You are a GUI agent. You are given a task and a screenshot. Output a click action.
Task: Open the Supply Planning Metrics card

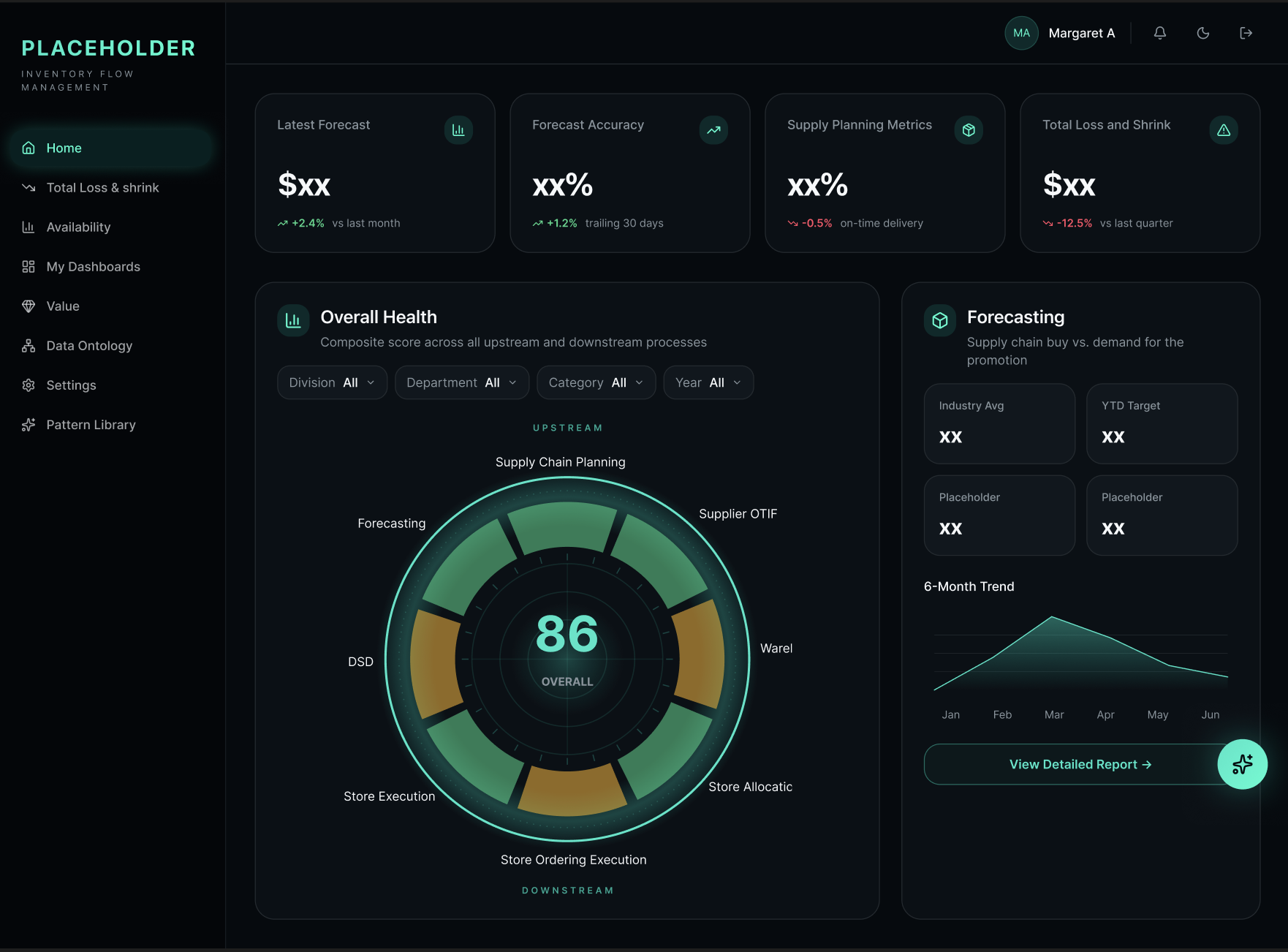point(885,173)
